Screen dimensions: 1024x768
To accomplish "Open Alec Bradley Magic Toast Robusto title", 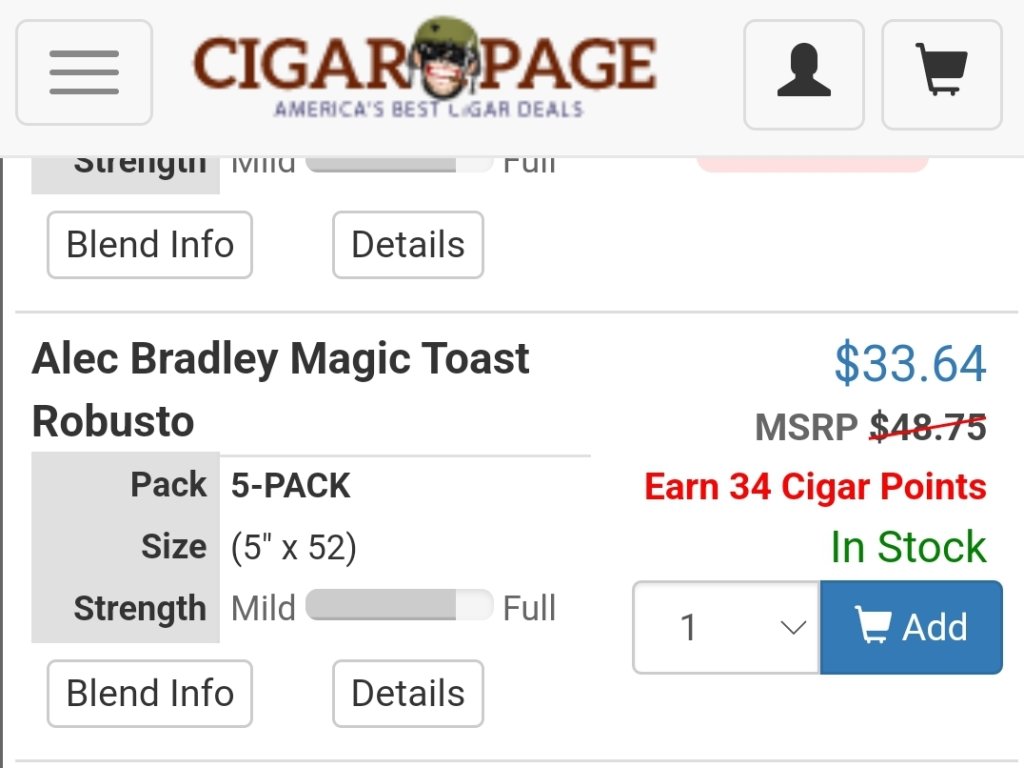I will point(280,389).
